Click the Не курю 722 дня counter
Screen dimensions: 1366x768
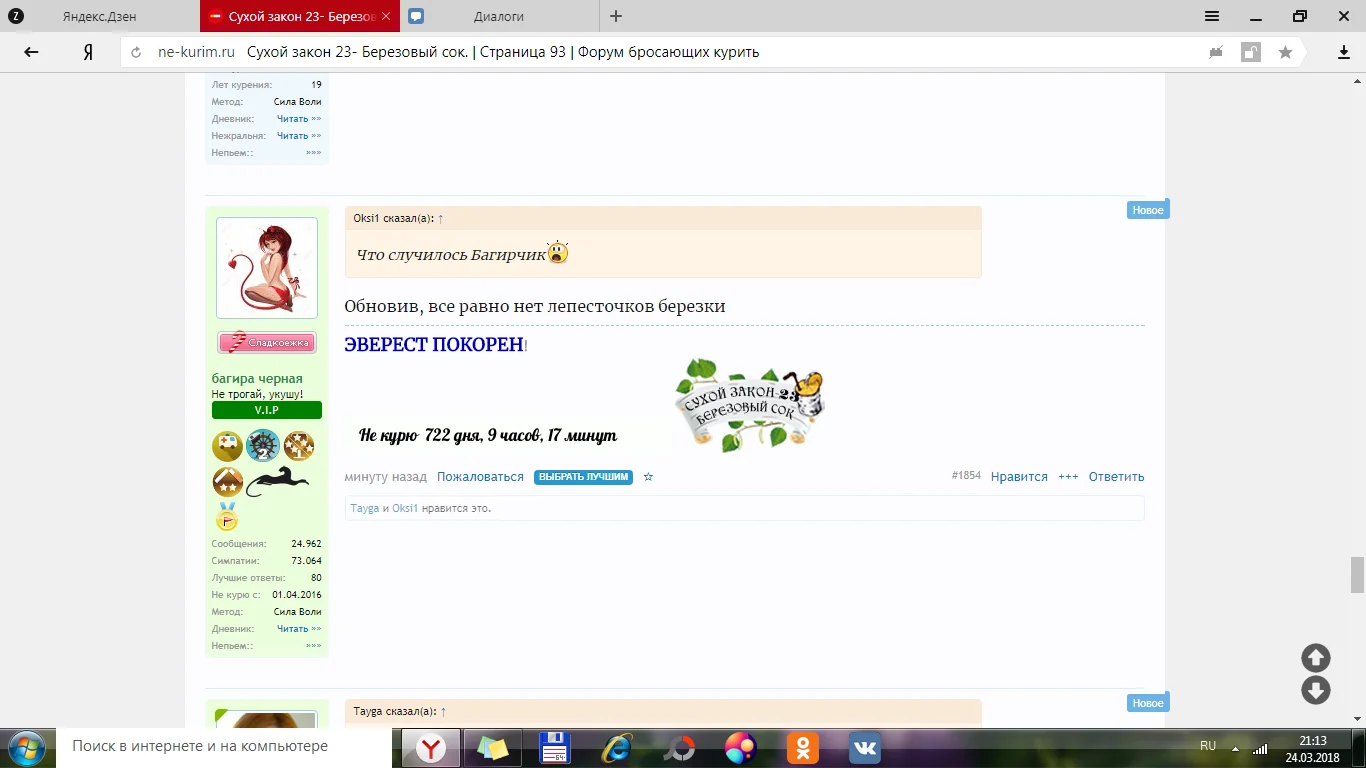click(x=488, y=435)
